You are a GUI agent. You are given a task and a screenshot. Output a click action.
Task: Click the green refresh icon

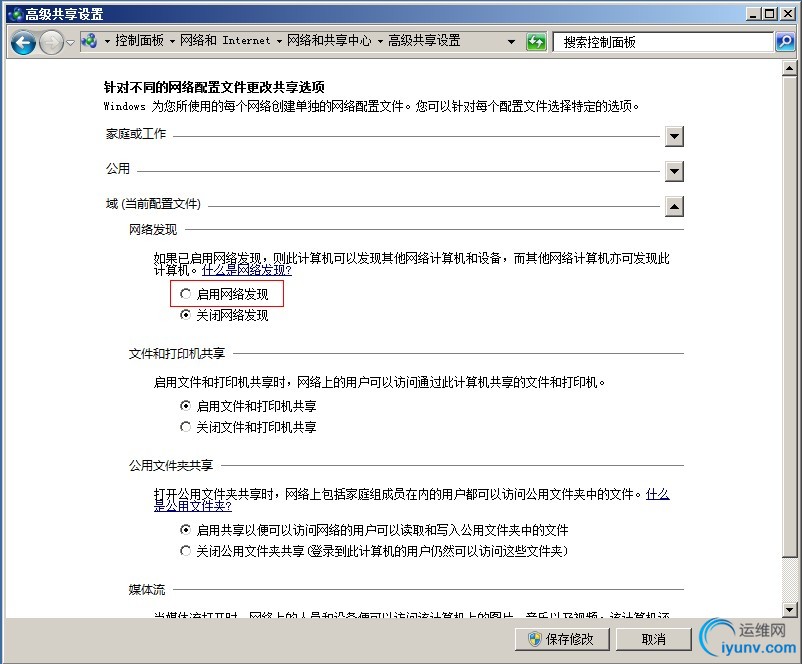click(x=536, y=41)
